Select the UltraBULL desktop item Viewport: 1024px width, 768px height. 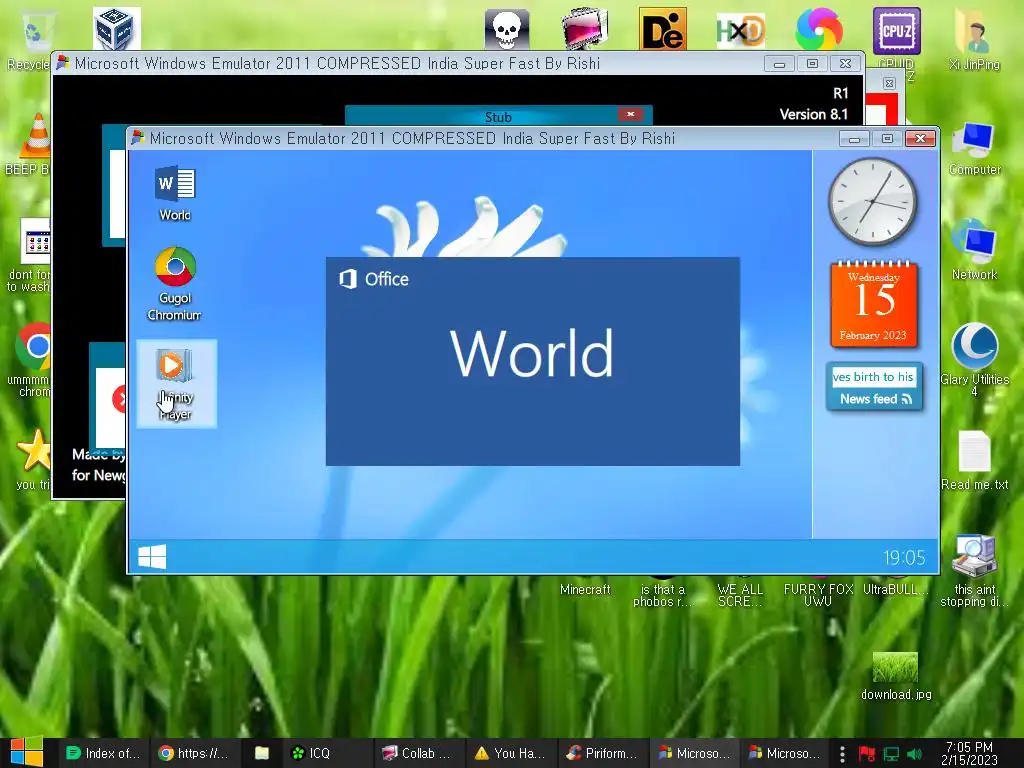point(895,589)
